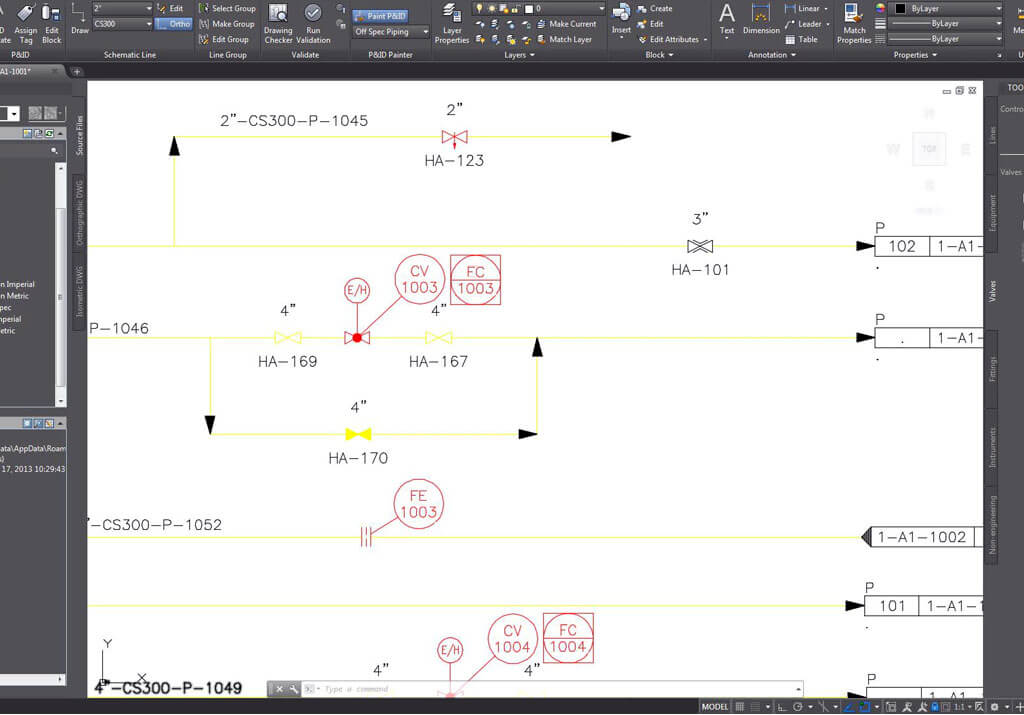1024x715 pixels.
Task: Click the Assign Tag tool
Action: 25,24
